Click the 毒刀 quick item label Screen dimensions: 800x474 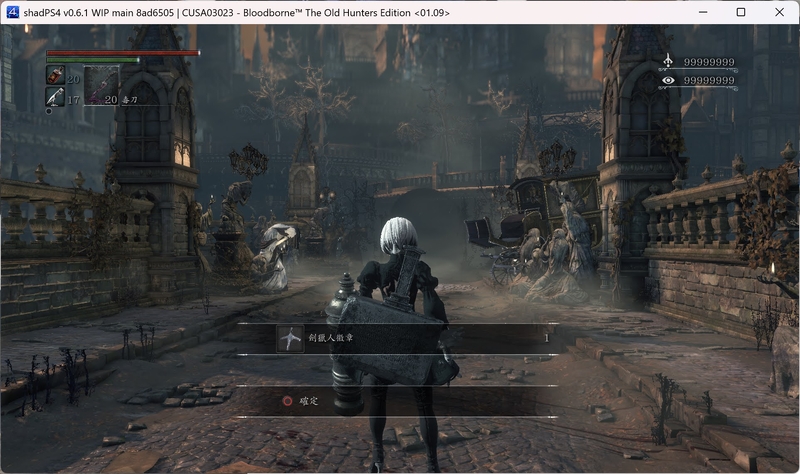tap(129, 100)
